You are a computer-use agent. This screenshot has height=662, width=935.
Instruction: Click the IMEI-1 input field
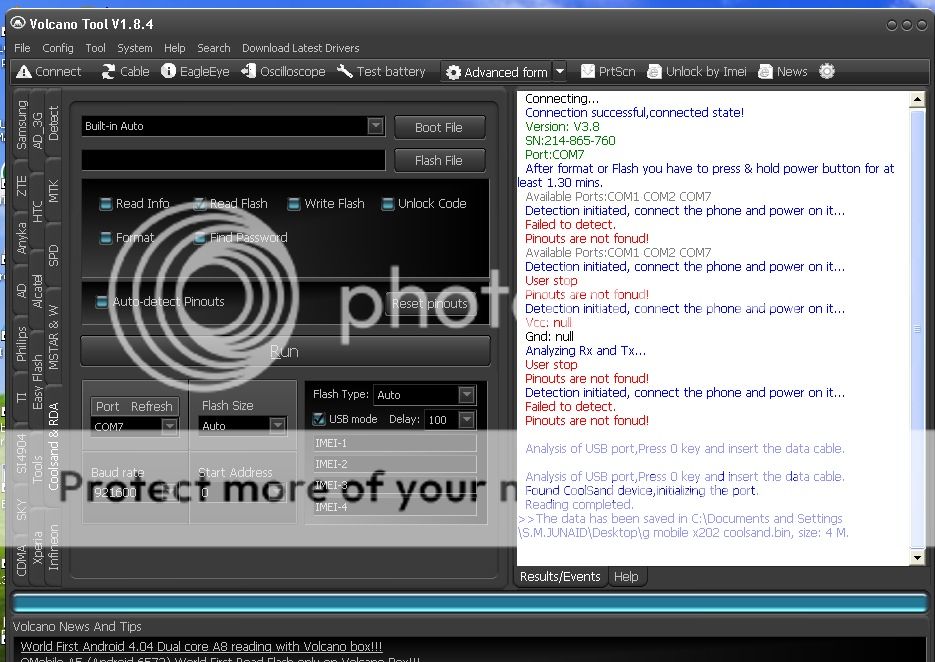click(395, 443)
